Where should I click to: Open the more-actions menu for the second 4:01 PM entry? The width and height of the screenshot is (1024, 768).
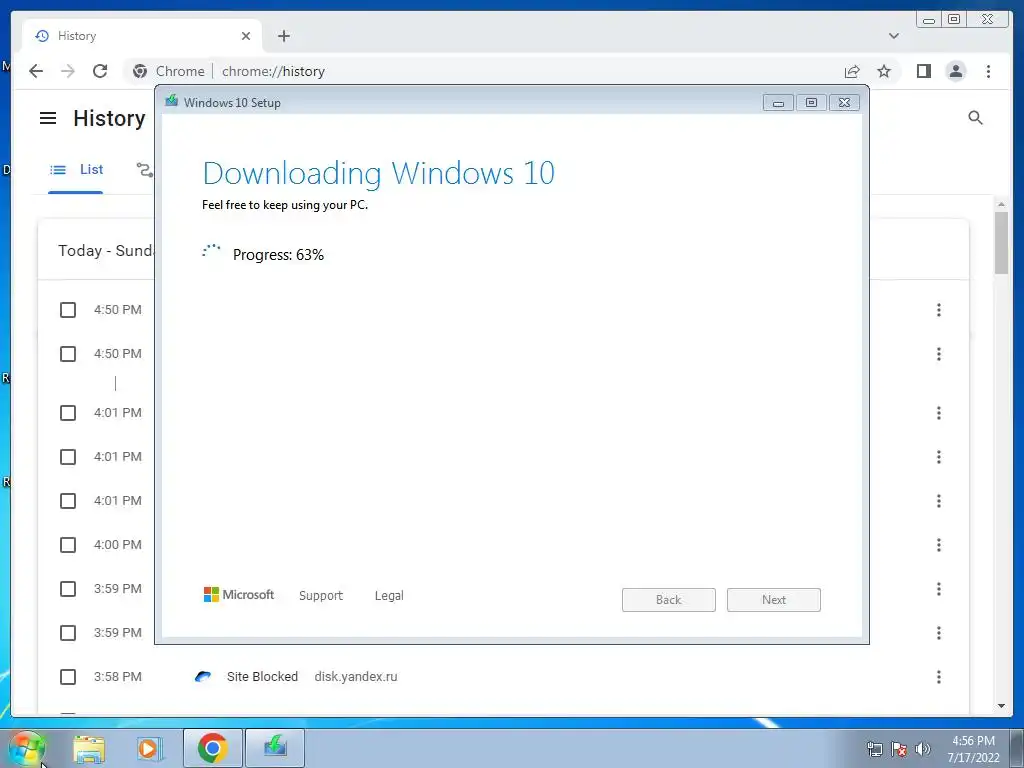[x=938, y=457]
